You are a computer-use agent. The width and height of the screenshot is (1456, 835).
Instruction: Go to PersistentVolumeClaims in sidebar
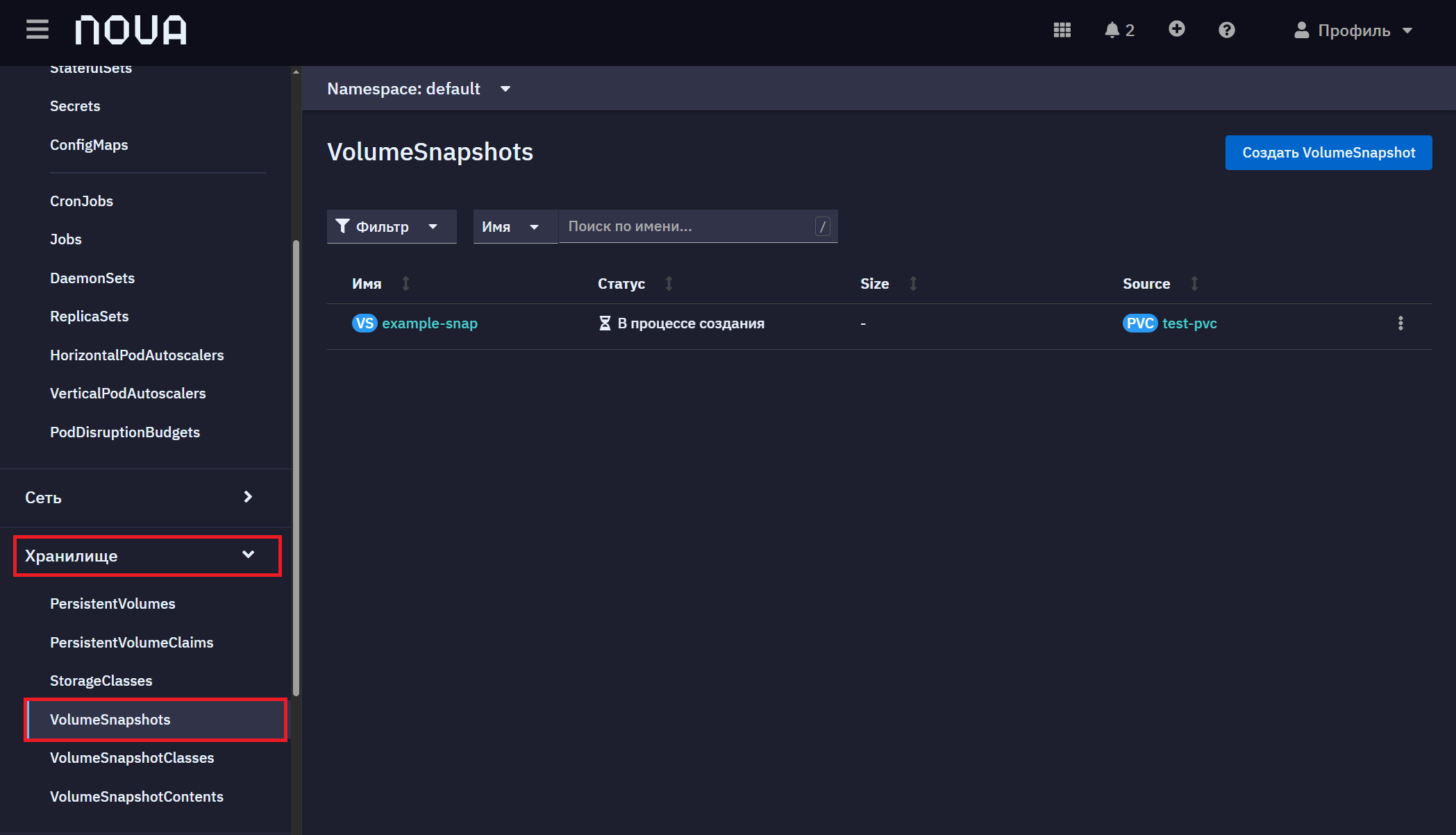point(132,643)
